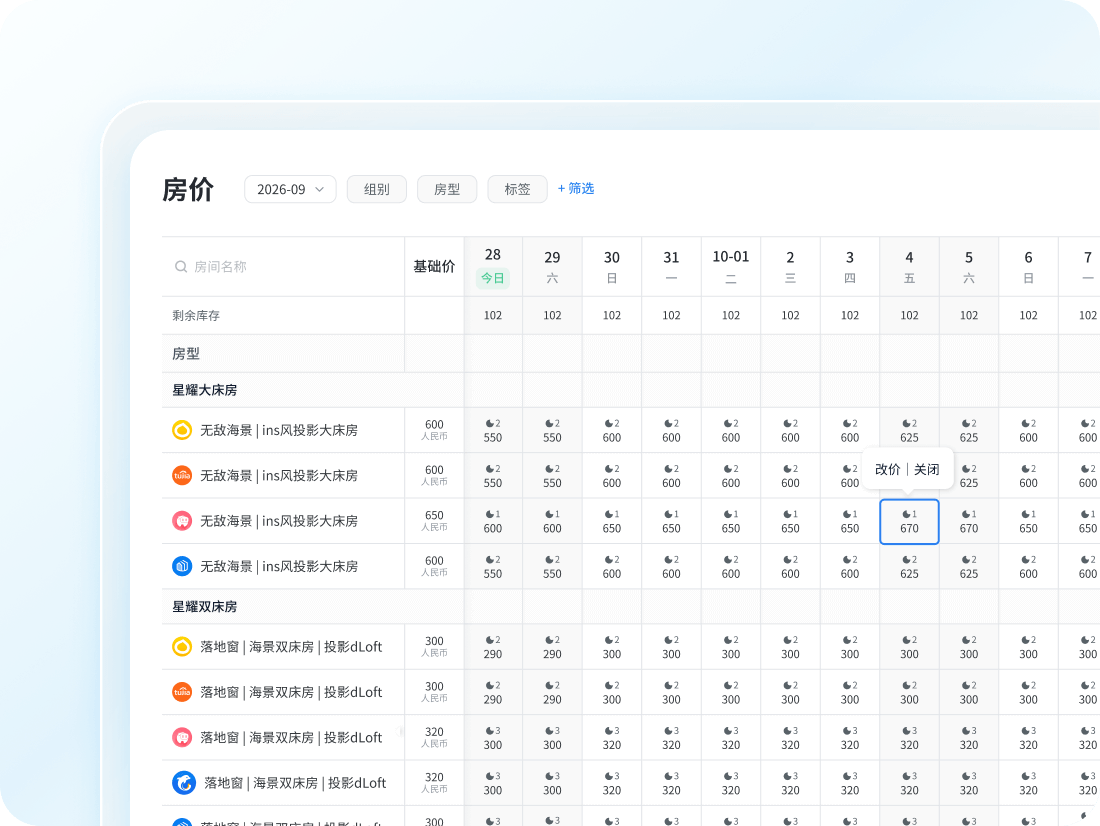Open the 房型 filter dropdown
This screenshot has height=826, width=1100.
(447, 189)
